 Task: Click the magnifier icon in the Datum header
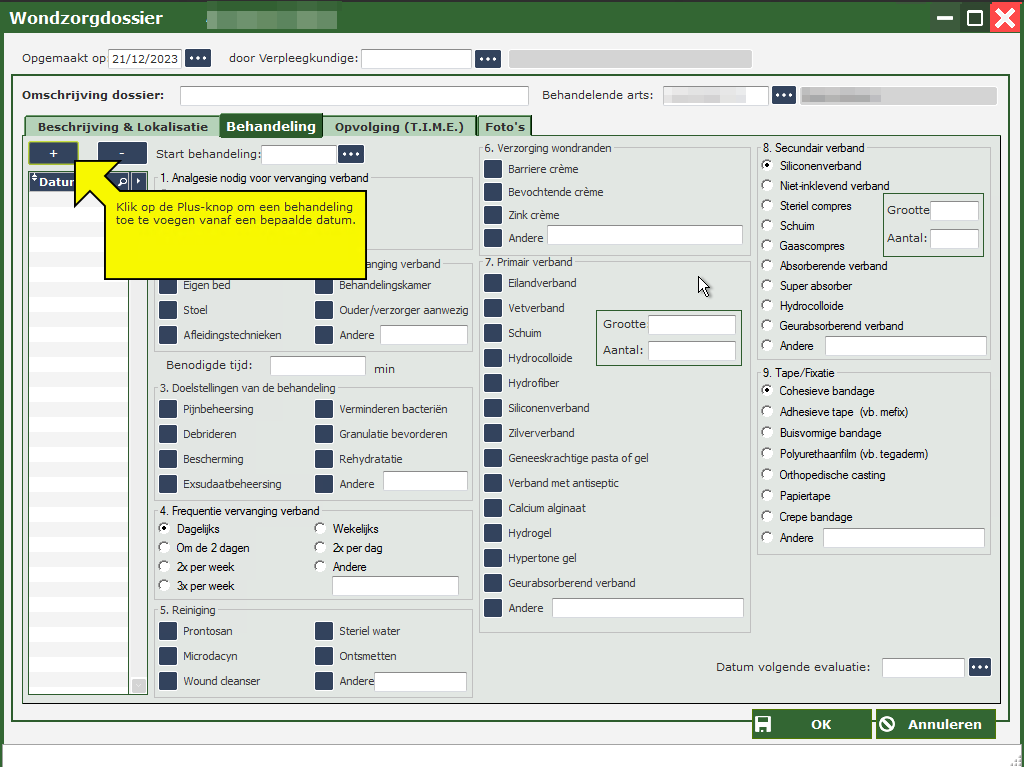122,181
